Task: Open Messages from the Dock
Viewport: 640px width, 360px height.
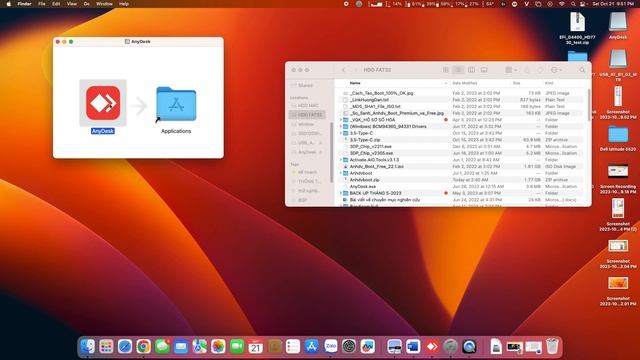Action: click(x=162, y=347)
